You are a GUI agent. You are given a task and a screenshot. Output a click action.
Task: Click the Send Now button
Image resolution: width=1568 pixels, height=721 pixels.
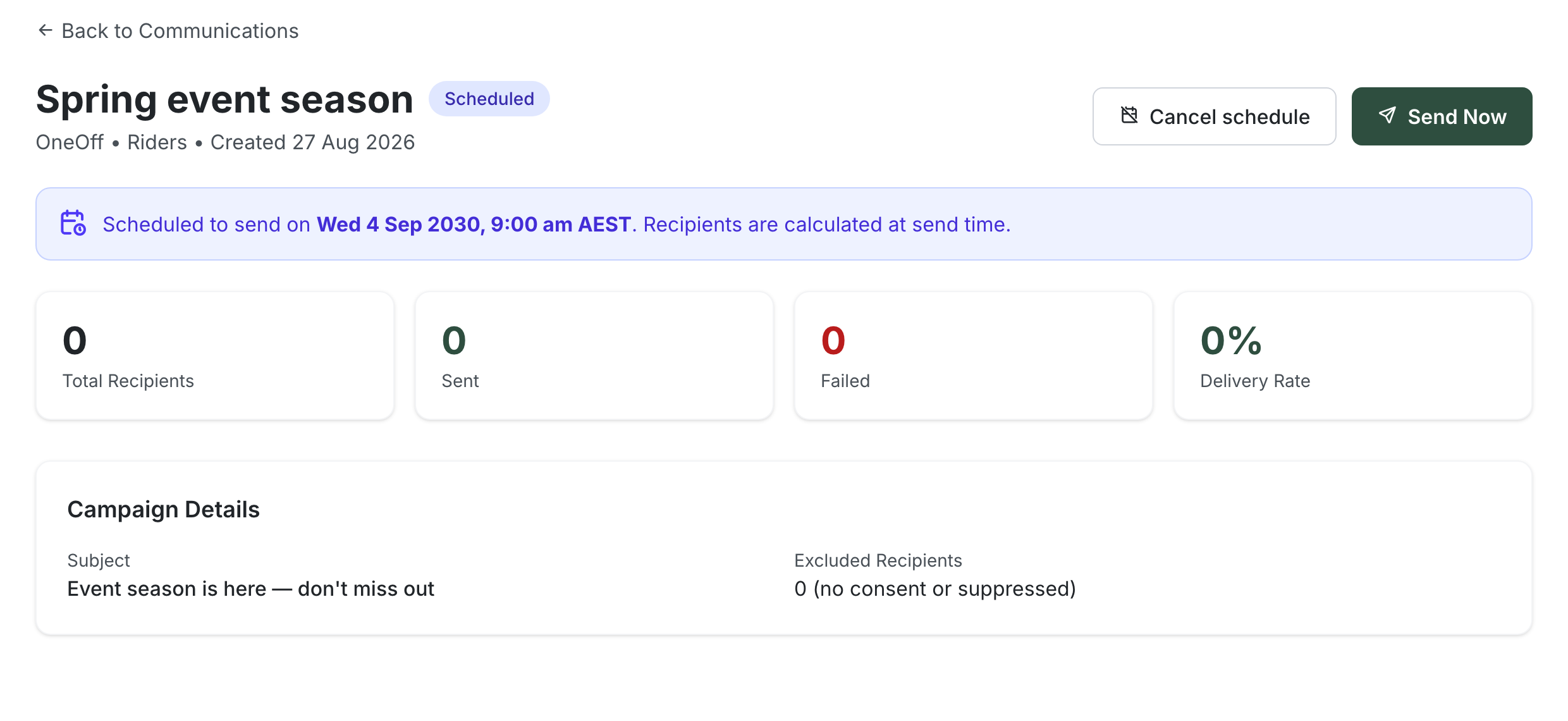tap(1442, 116)
